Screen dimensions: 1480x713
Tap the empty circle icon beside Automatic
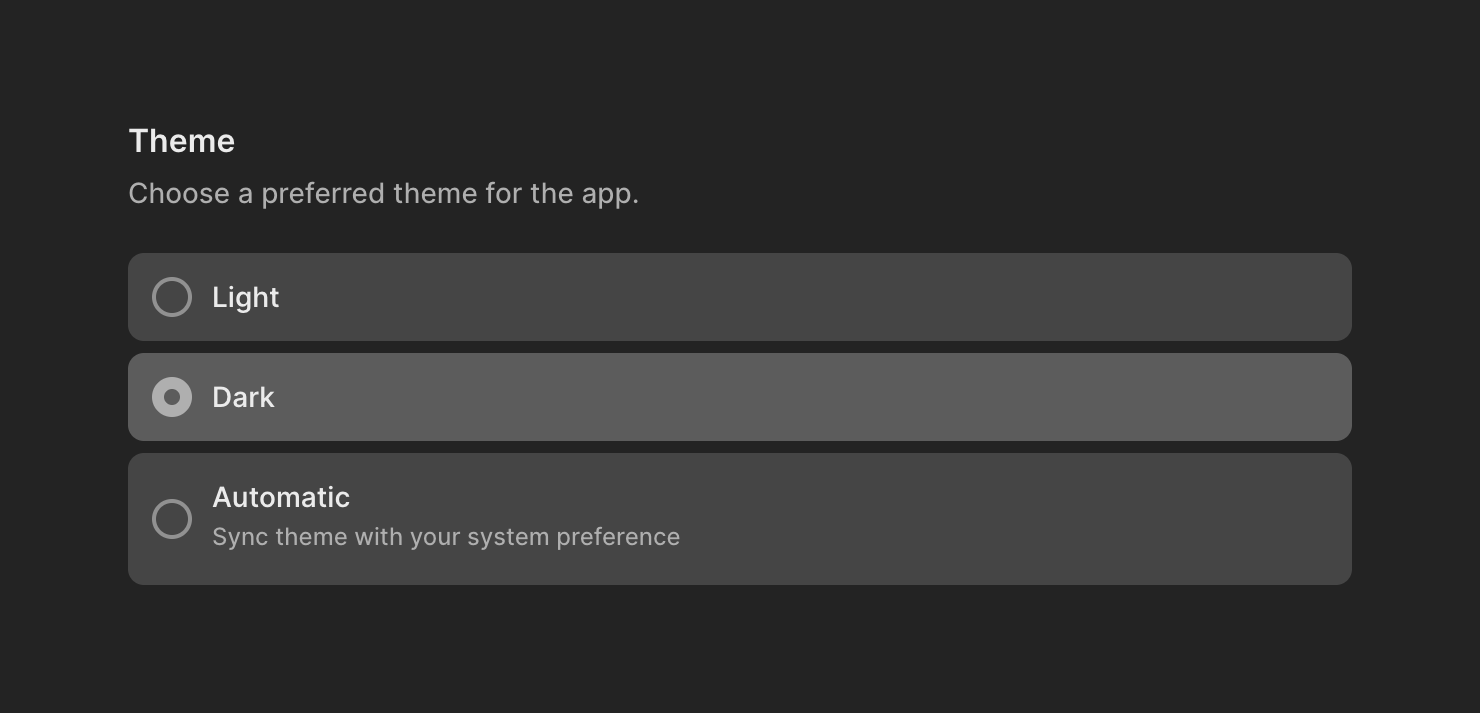172,519
